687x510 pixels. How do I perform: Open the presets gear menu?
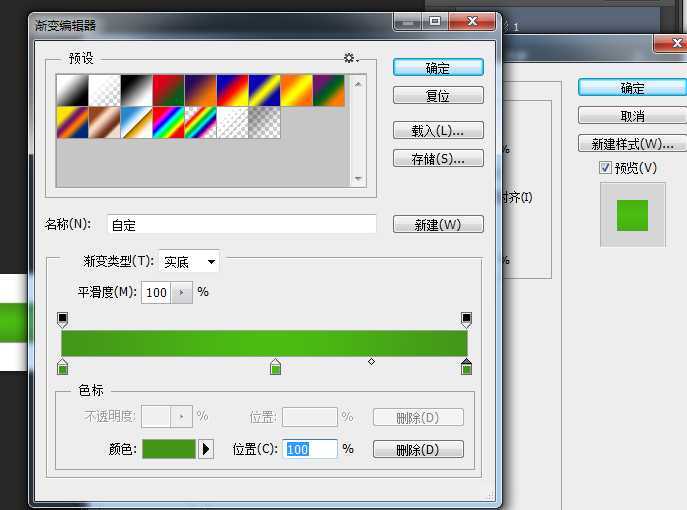tap(350, 58)
